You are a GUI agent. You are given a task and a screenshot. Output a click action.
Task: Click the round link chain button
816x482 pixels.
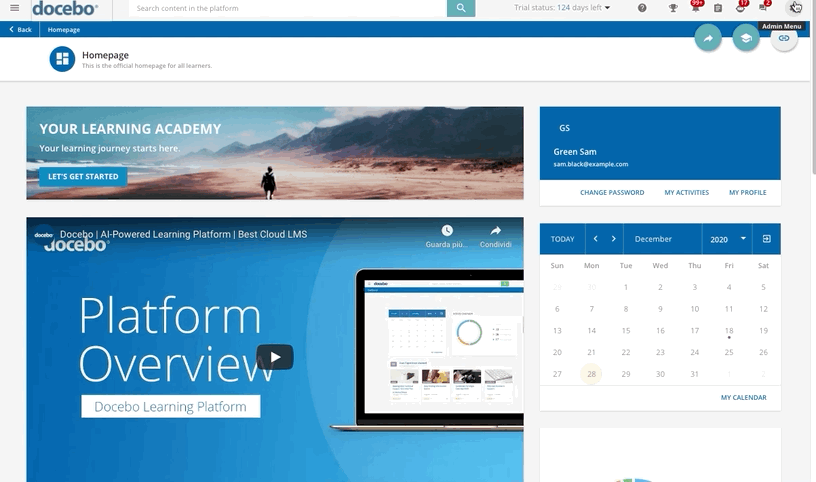click(x=783, y=38)
